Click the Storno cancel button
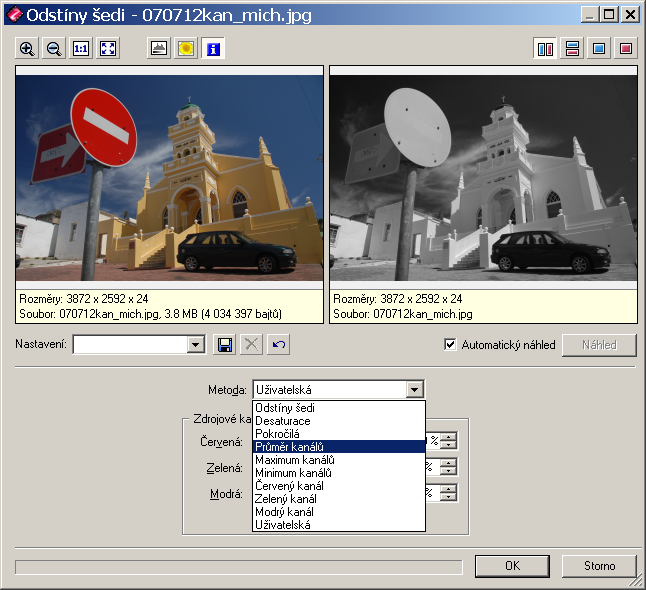The height and width of the screenshot is (590, 646). pyautogui.click(x=599, y=566)
